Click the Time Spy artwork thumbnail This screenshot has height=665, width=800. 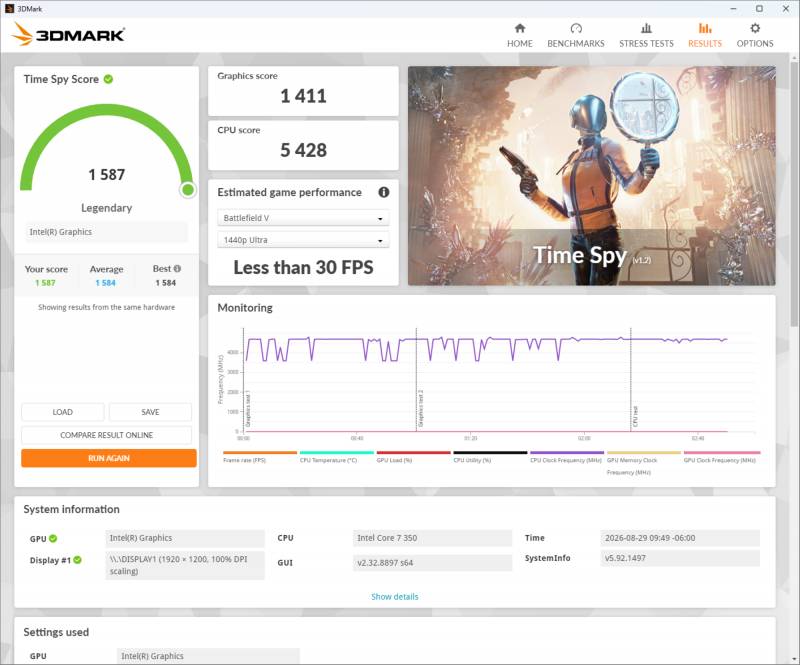point(592,176)
